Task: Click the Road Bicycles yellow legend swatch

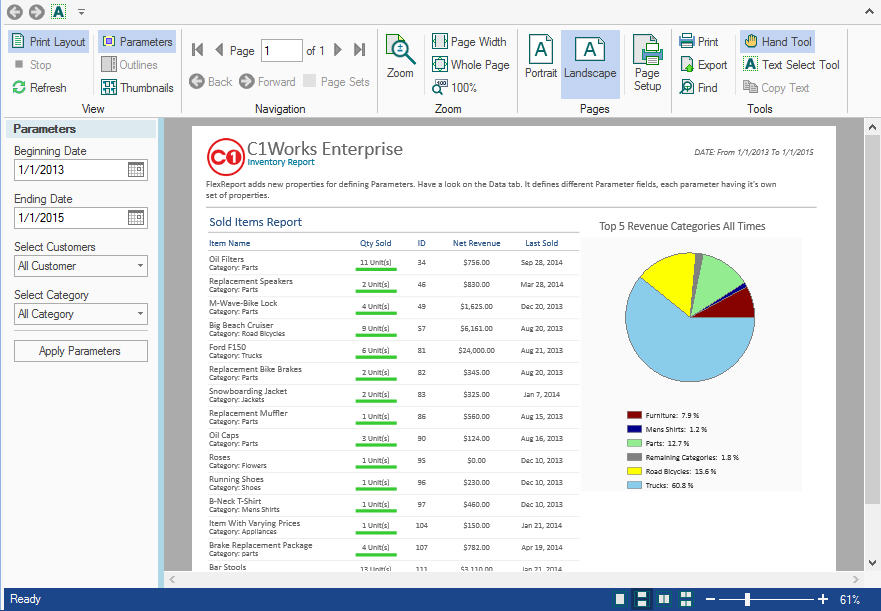Action: pyautogui.click(x=634, y=471)
